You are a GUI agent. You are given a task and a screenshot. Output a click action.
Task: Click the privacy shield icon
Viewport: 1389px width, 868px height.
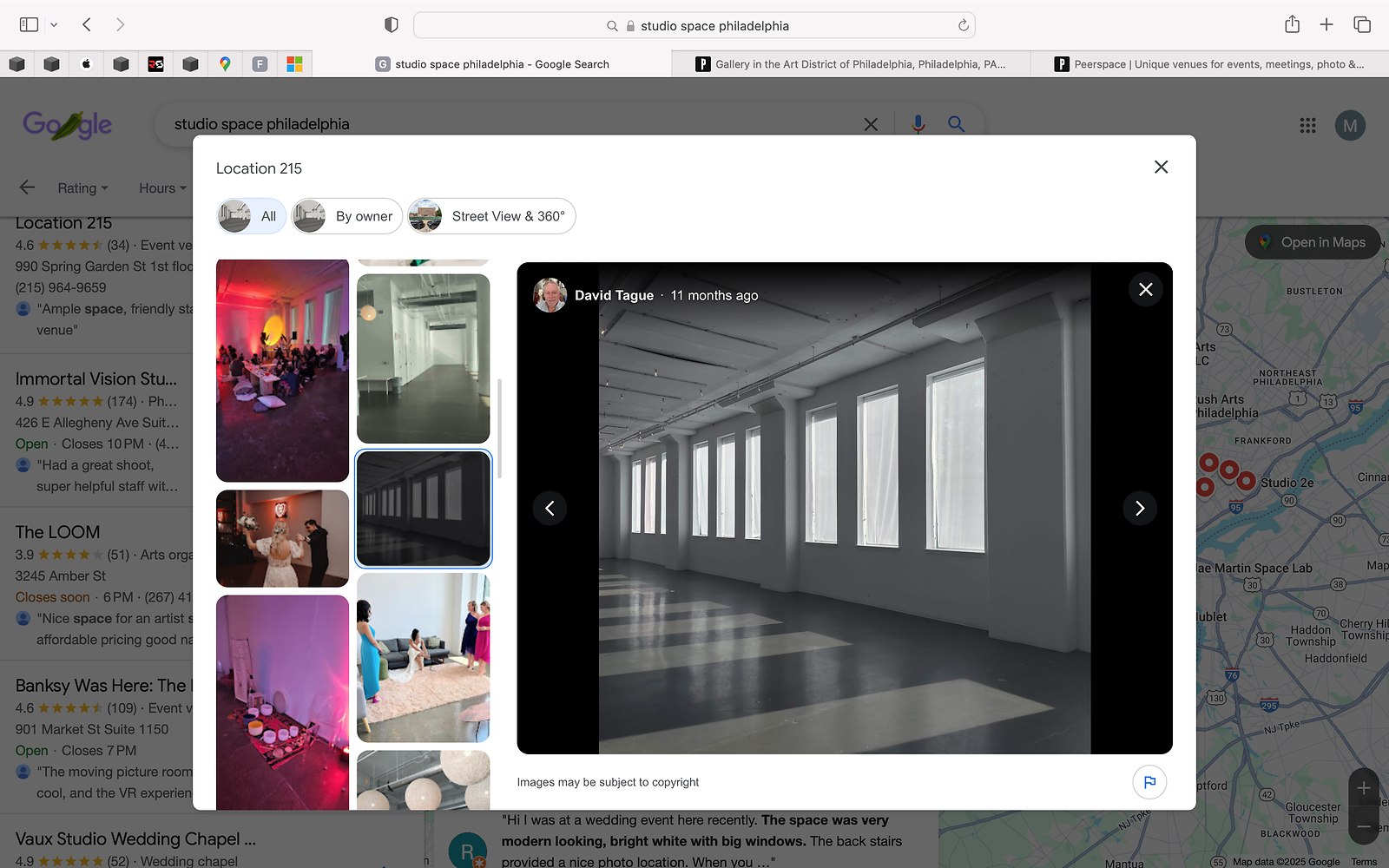392,25
